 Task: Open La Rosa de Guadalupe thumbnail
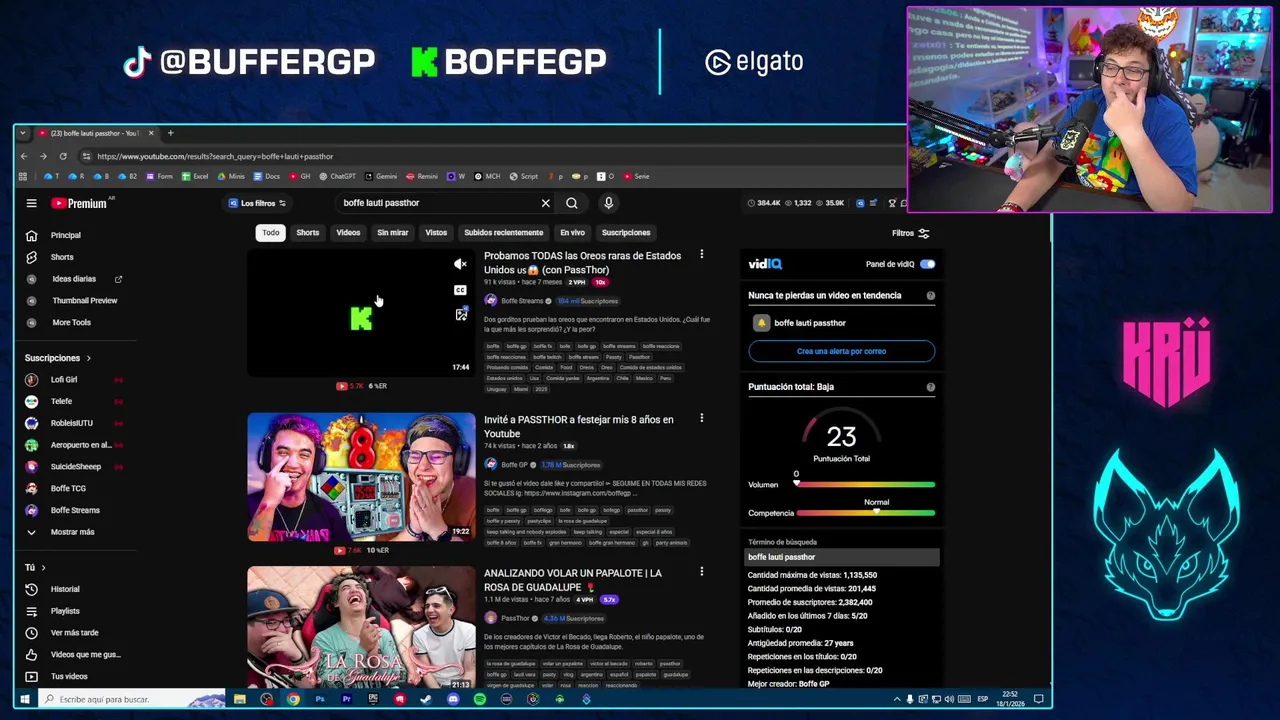361,628
